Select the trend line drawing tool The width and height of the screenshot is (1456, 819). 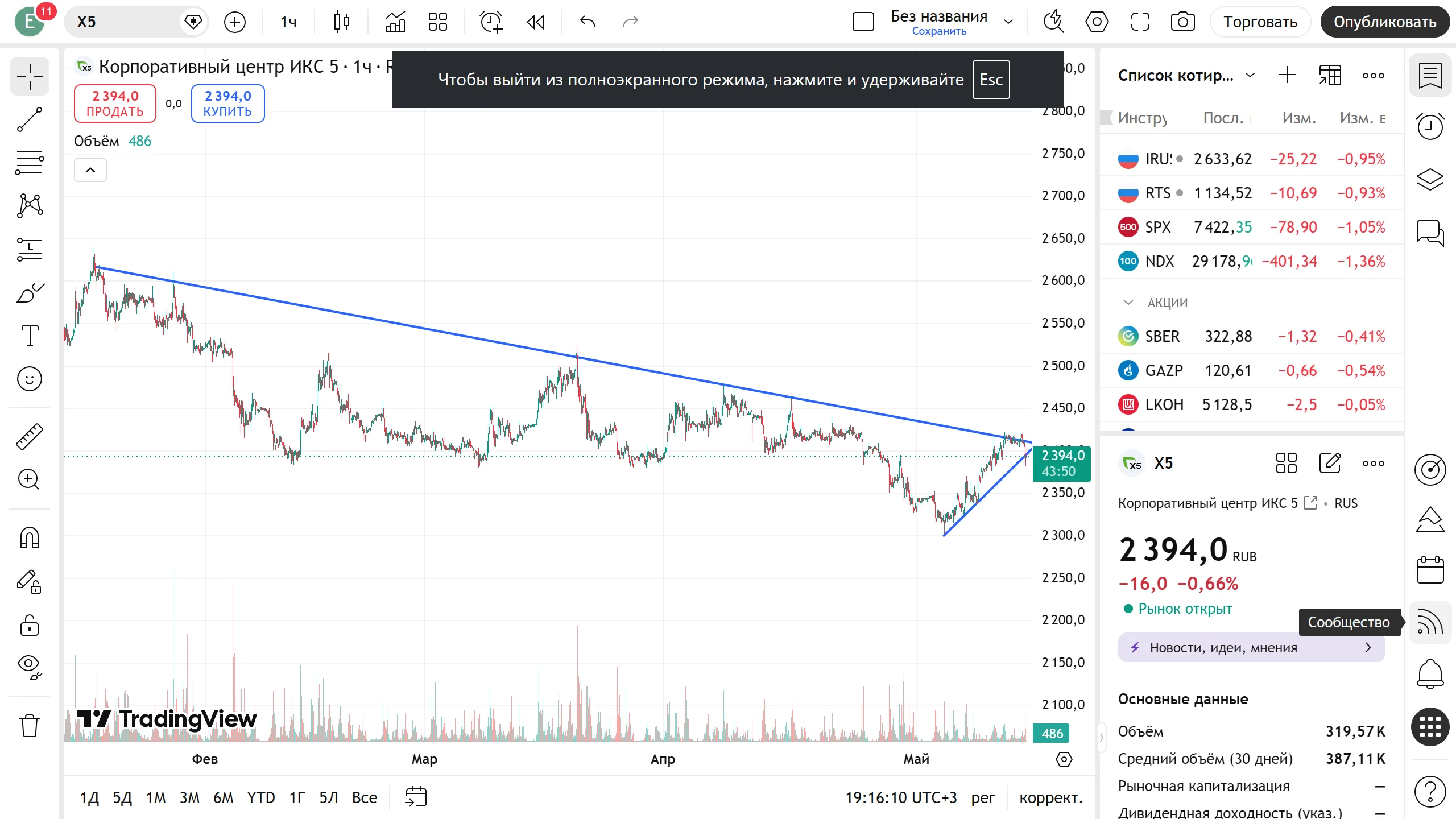30,119
